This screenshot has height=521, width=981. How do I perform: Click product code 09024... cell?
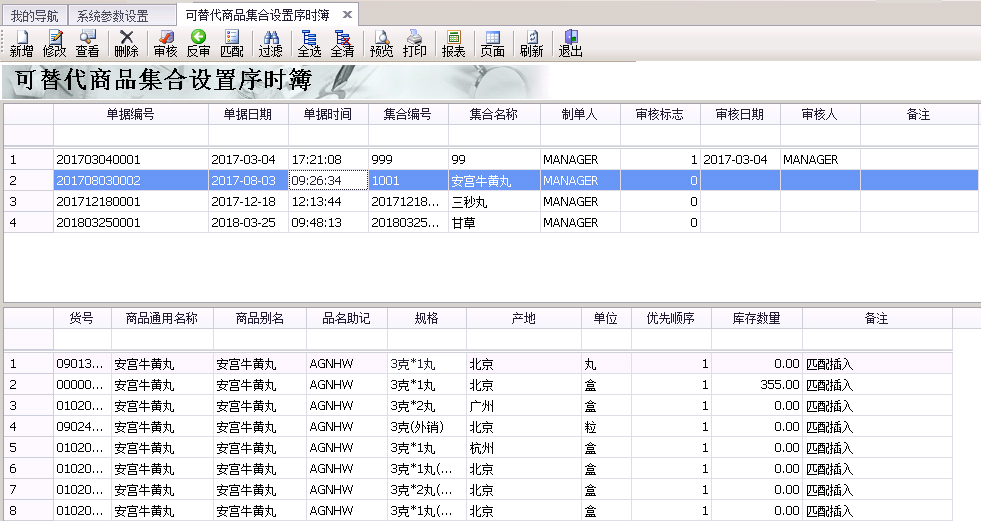click(82, 427)
